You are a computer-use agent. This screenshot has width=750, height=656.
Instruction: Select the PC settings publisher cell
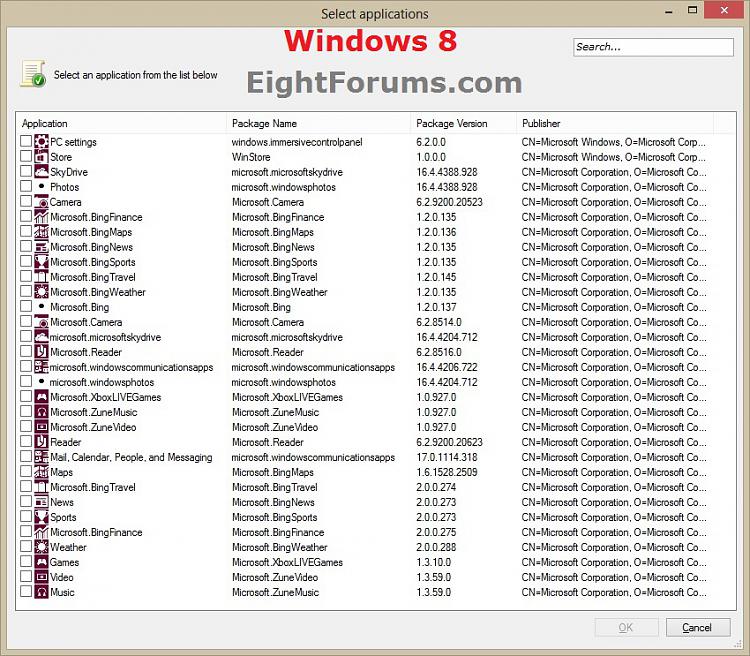(614, 142)
